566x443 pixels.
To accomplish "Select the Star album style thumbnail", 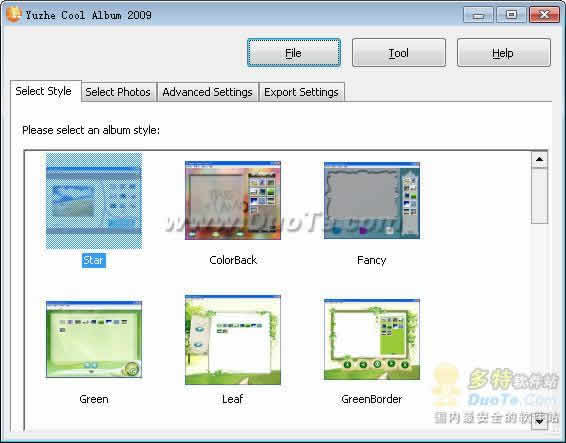I will (94, 201).
